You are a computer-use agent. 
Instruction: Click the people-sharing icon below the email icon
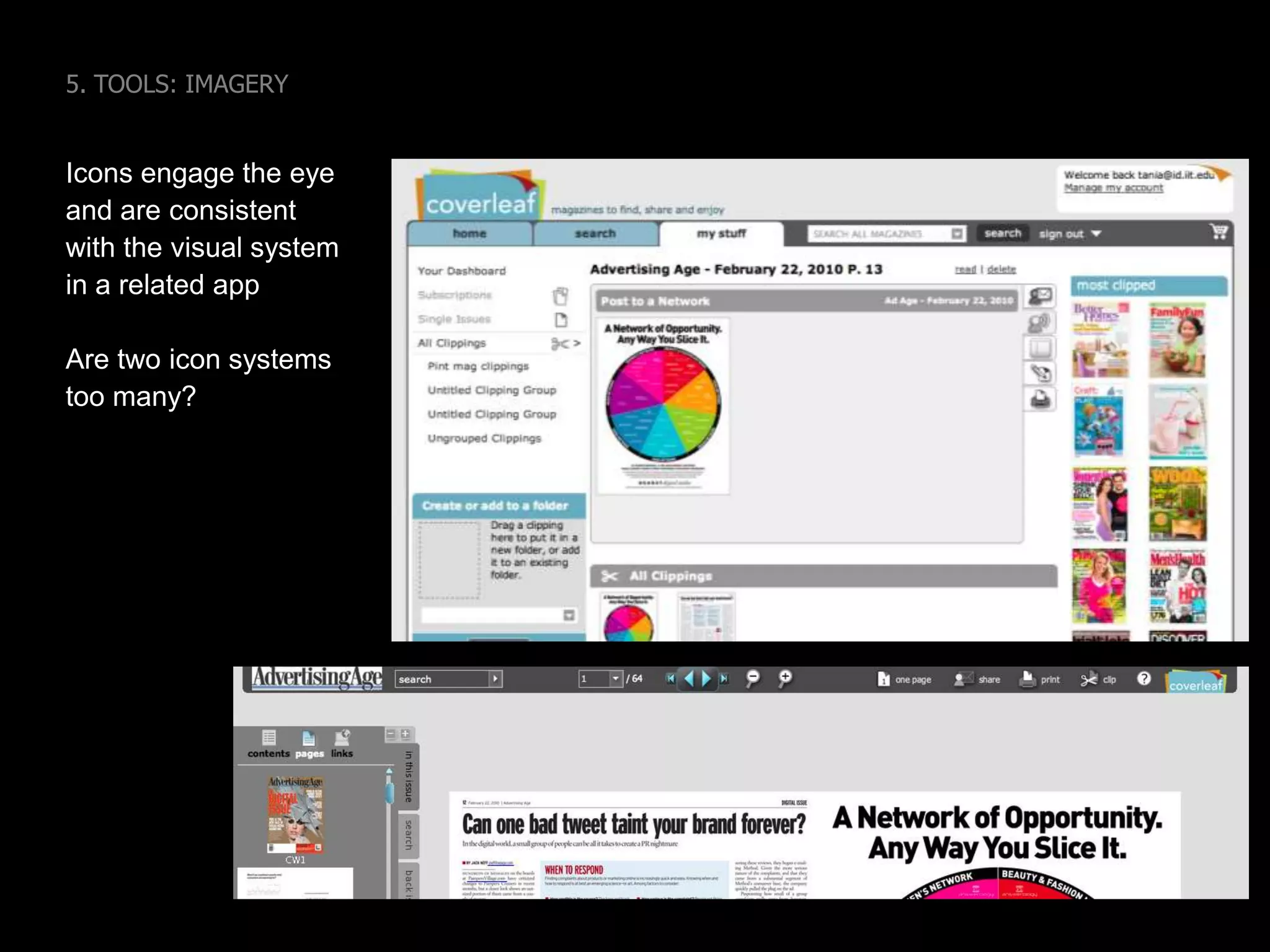[x=1040, y=322]
